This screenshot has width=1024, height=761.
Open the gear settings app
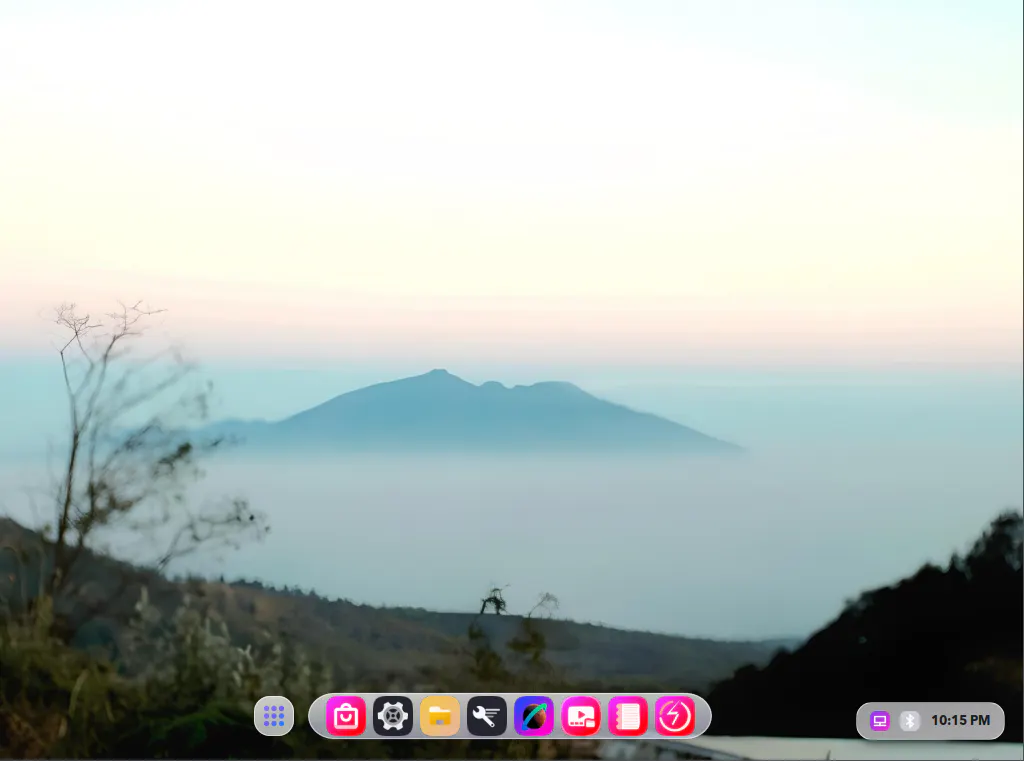click(x=392, y=716)
